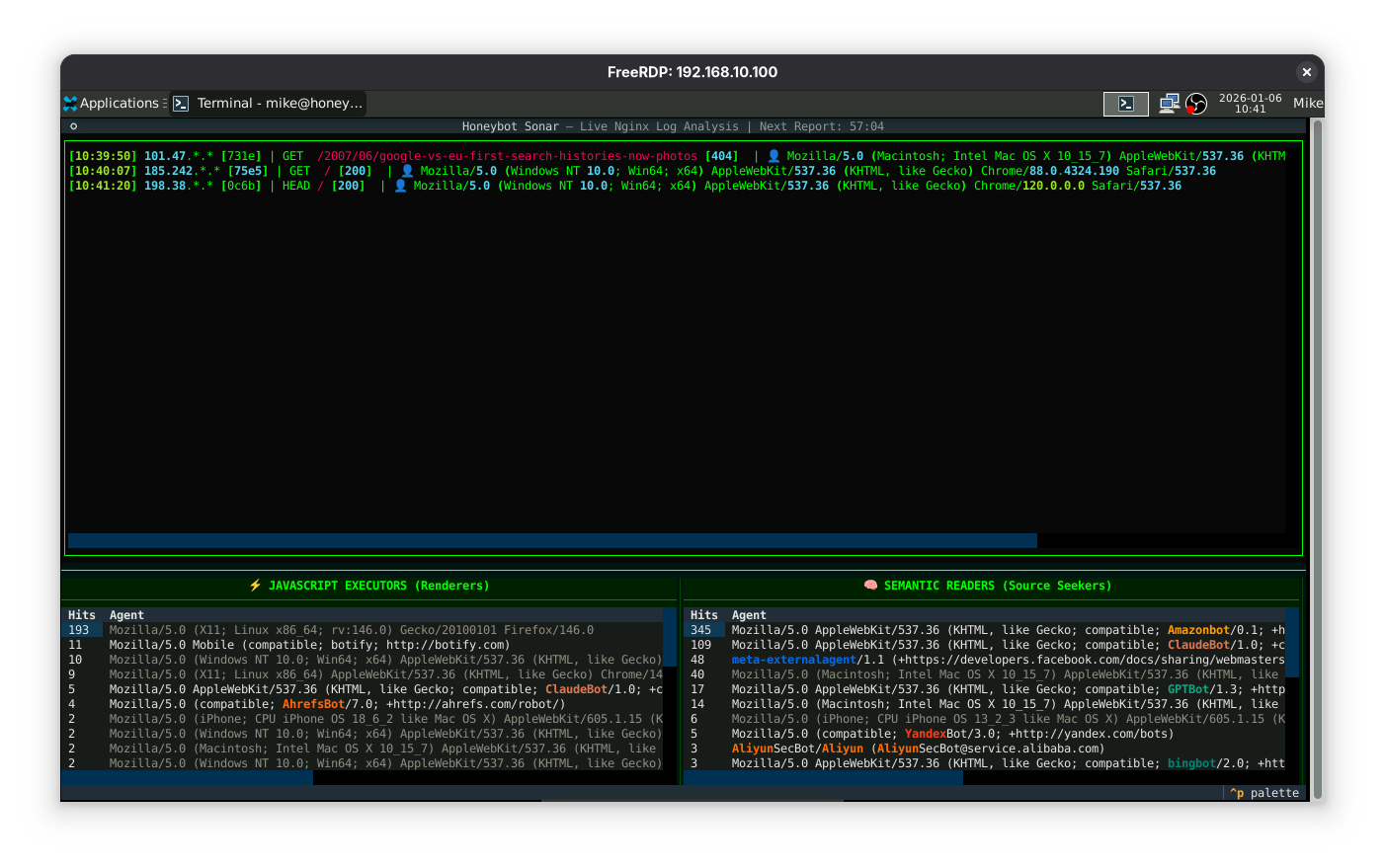
Task: Open the clock showing 2026-01-06 10:41
Action: [1250, 104]
